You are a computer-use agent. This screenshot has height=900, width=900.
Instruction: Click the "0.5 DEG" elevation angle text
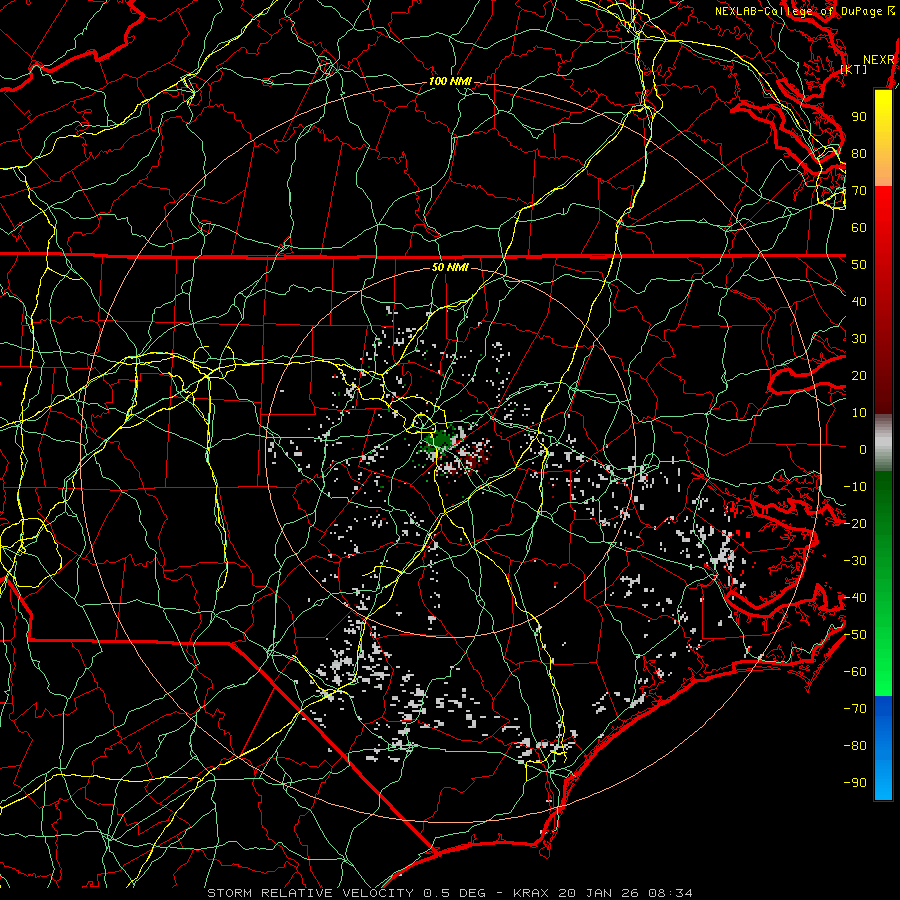[454, 893]
